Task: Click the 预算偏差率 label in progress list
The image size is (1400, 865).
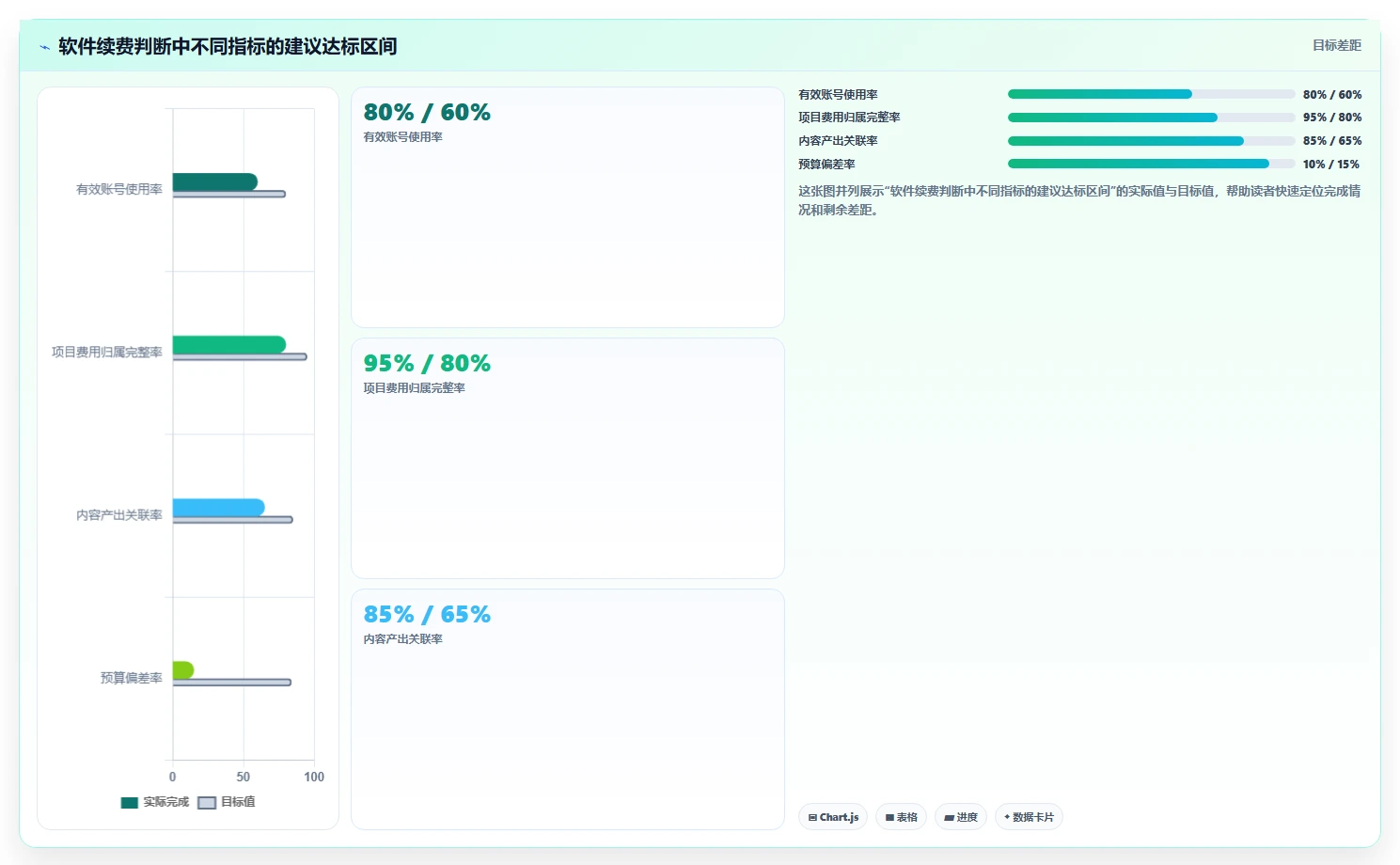Action: click(x=826, y=164)
